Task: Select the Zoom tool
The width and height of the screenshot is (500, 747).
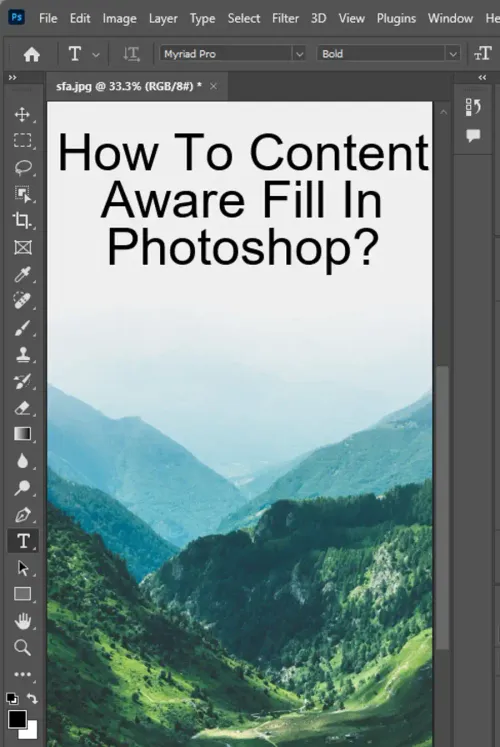Action: 22,647
